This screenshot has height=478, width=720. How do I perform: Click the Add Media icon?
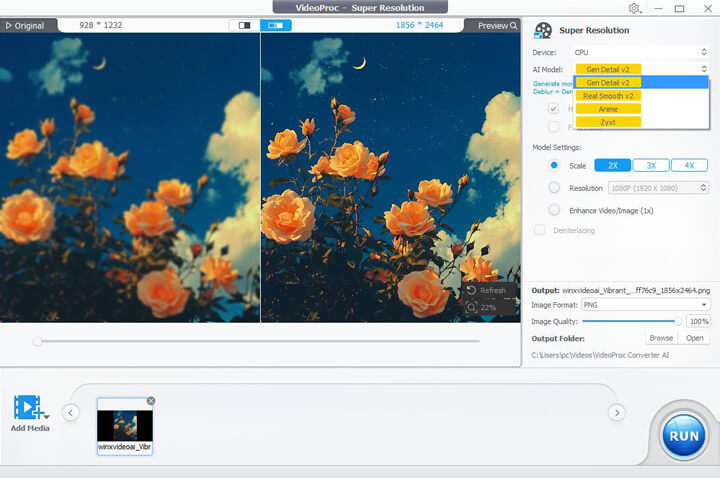[29, 409]
